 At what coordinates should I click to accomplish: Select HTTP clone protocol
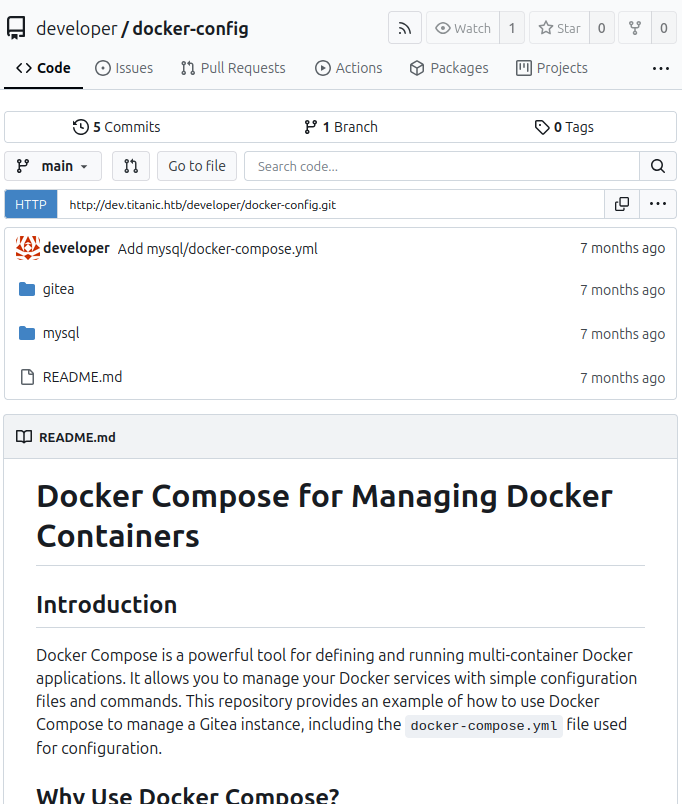click(x=31, y=204)
